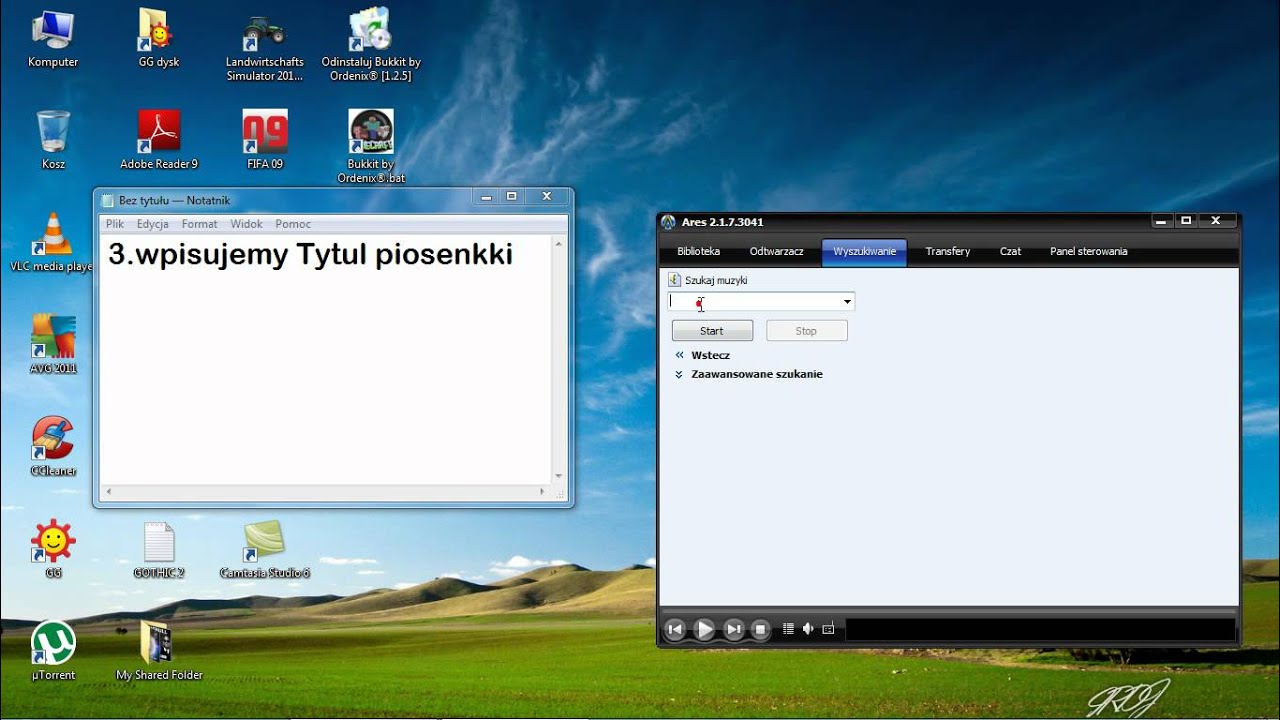The height and width of the screenshot is (720, 1280).
Task: Click the Notatnik text area
Action: (x=326, y=360)
